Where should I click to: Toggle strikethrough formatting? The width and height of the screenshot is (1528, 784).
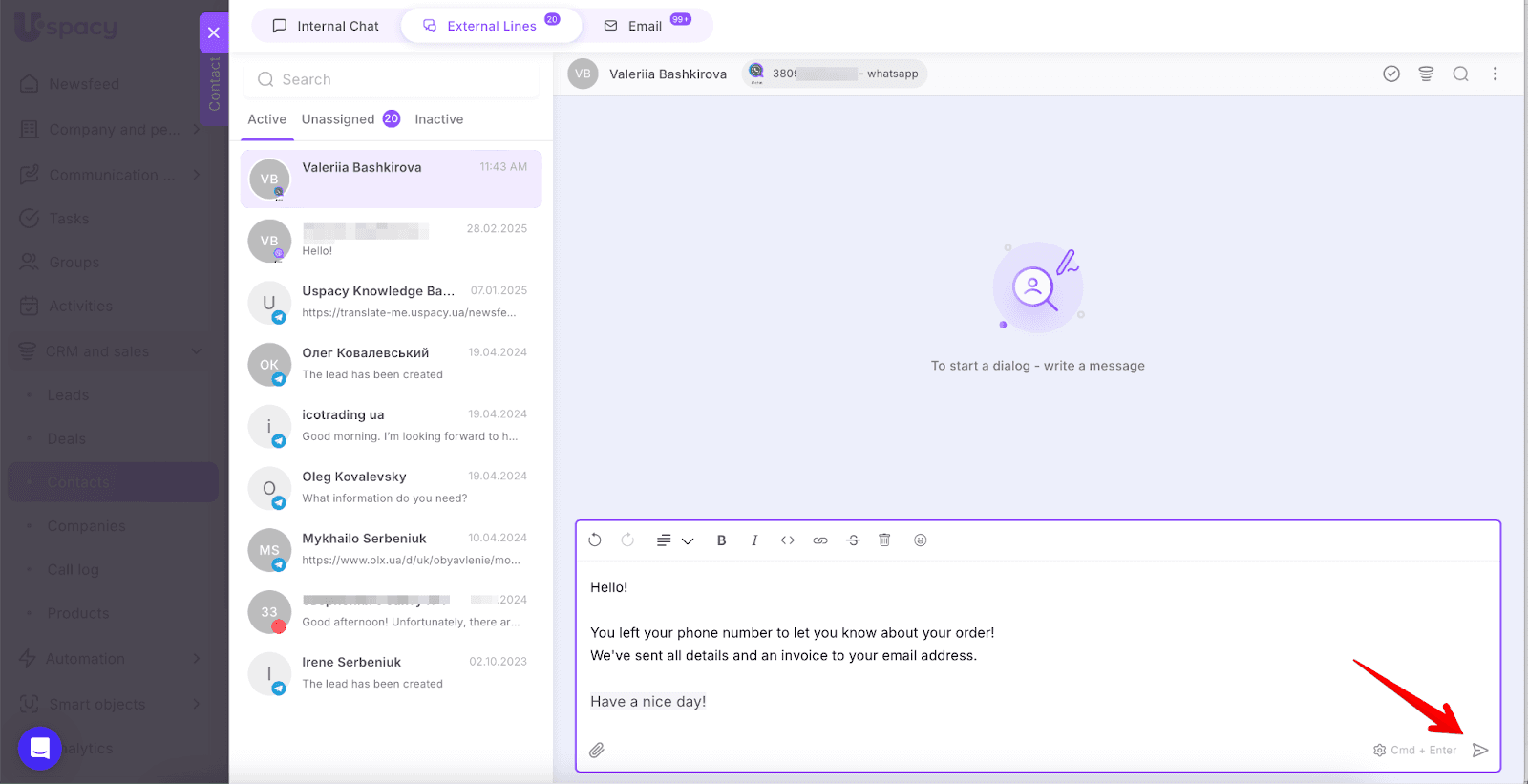click(853, 540)
